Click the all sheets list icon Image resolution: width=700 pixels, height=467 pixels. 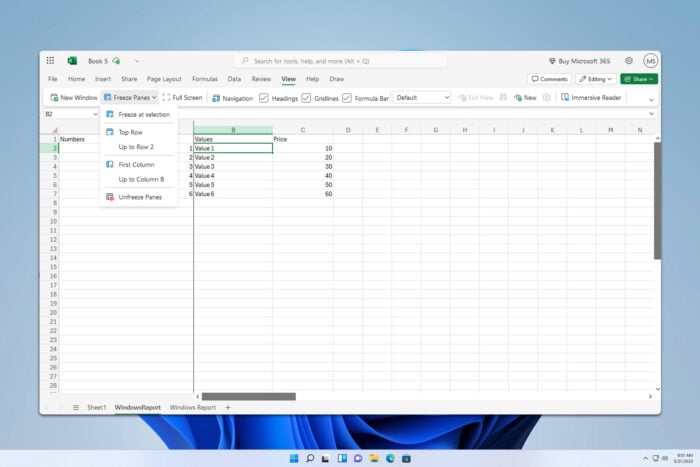76,407
